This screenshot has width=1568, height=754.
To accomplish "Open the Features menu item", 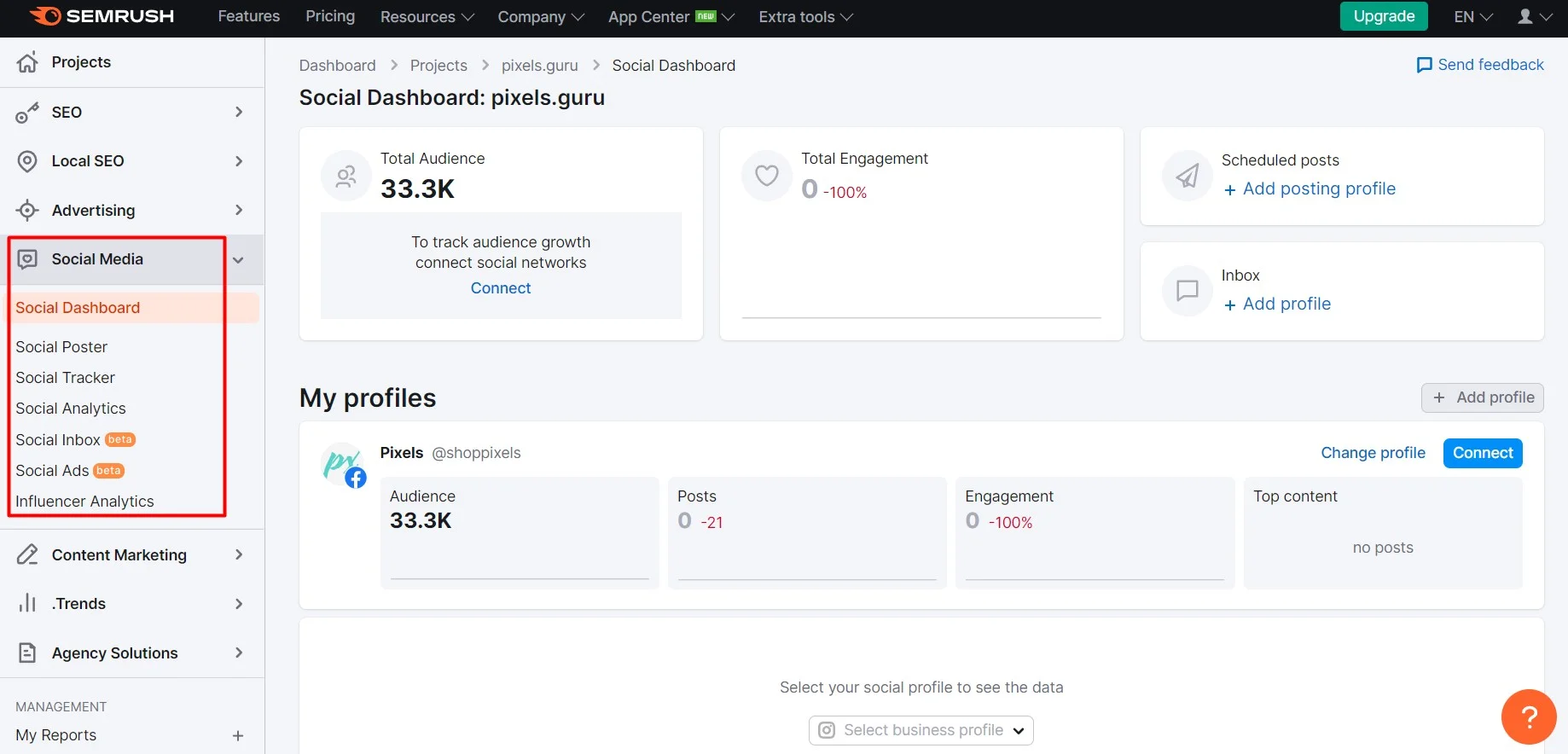I will pyautogui.click(x=248, y=16).
